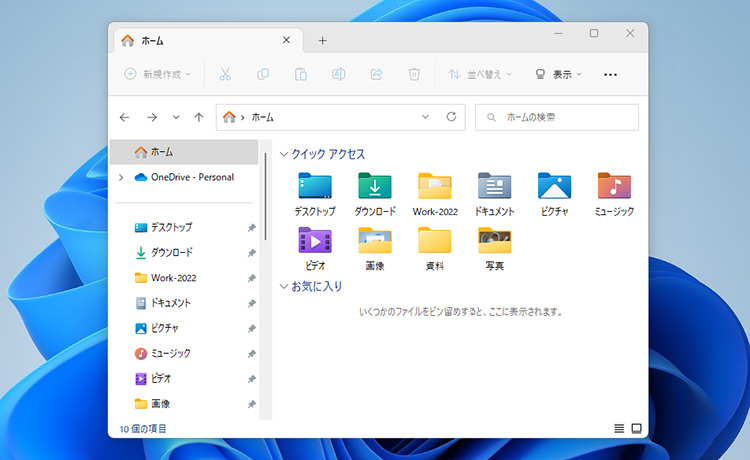Collapse the クイック アクセス section

[x=284, y=155]
